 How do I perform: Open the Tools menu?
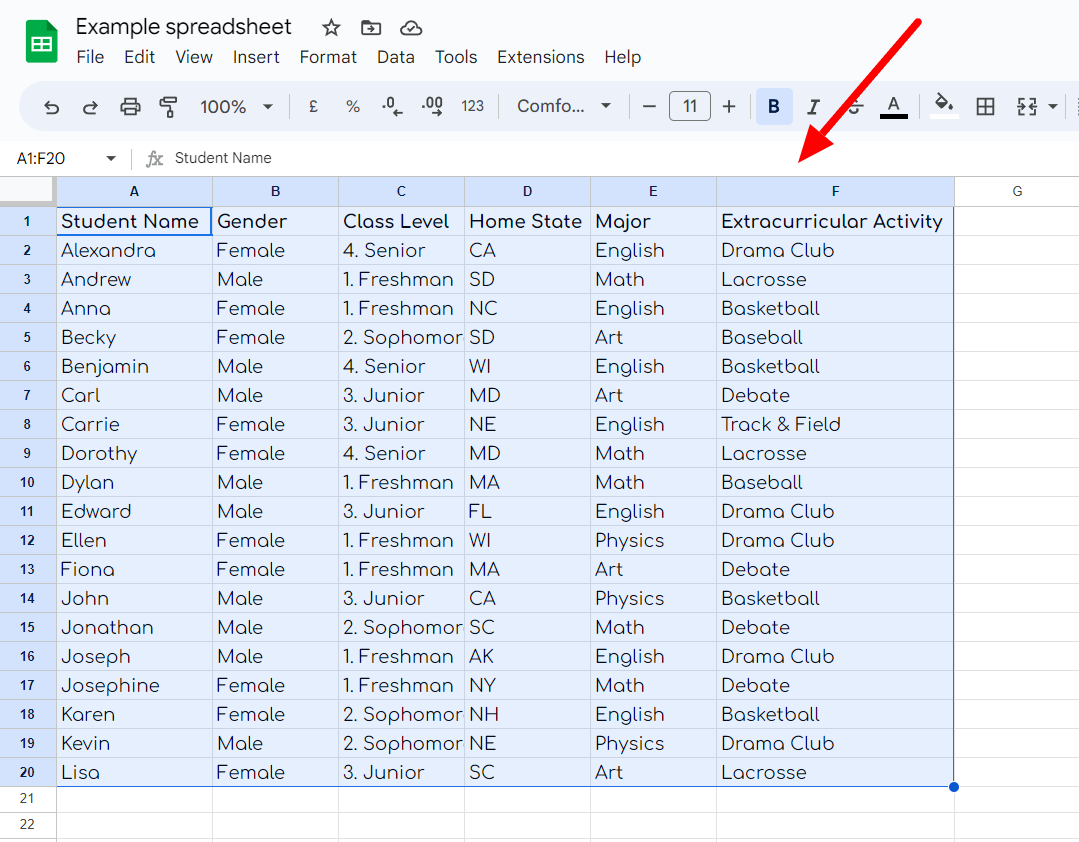[456, 57]
